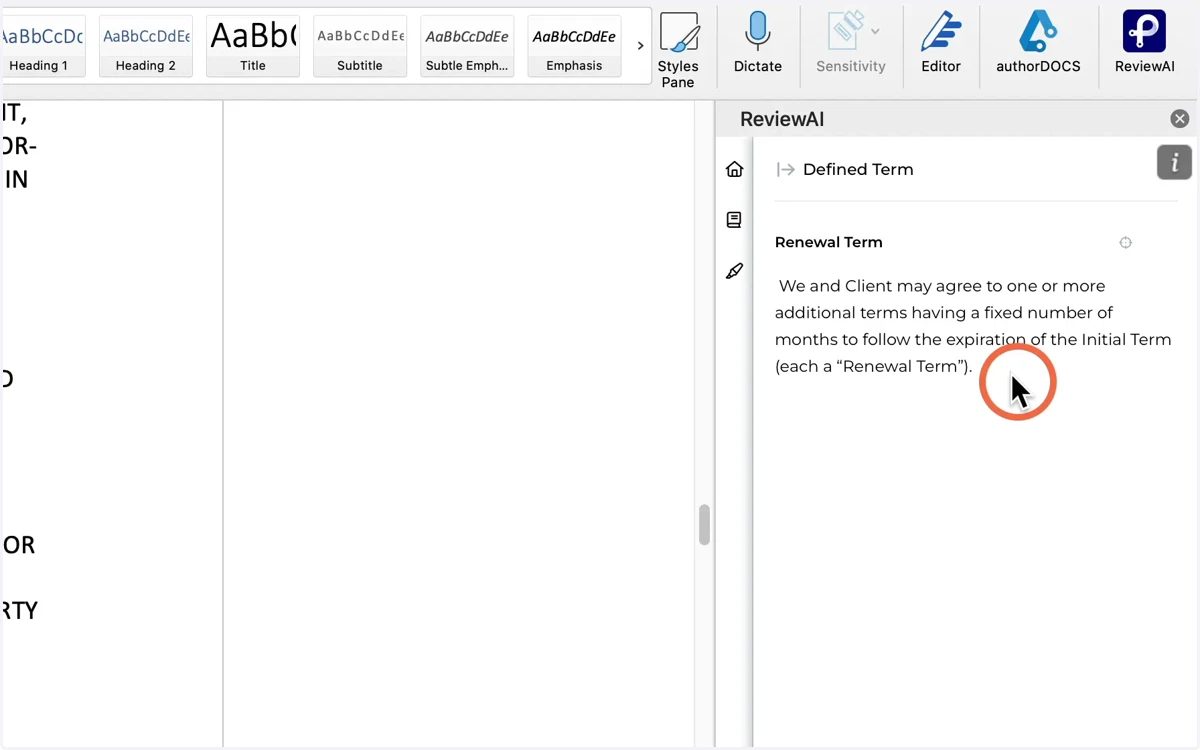This screenshot has width=1200, height=750.
Task: Select the pen icon in ReviewAI sidebar
Action: coord(735,271)
